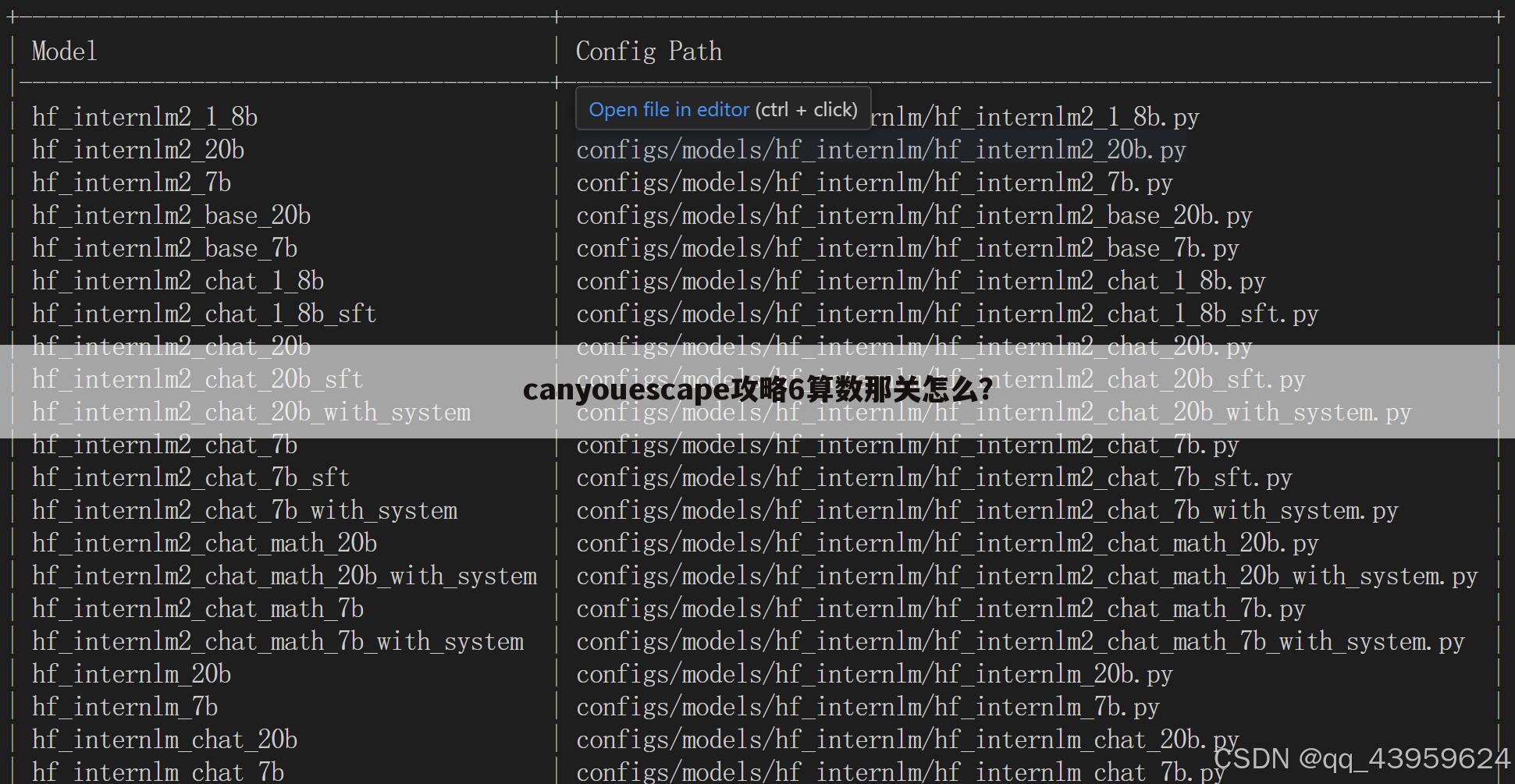Select model name hf_internlm2_base_7b

click(165, 248)
